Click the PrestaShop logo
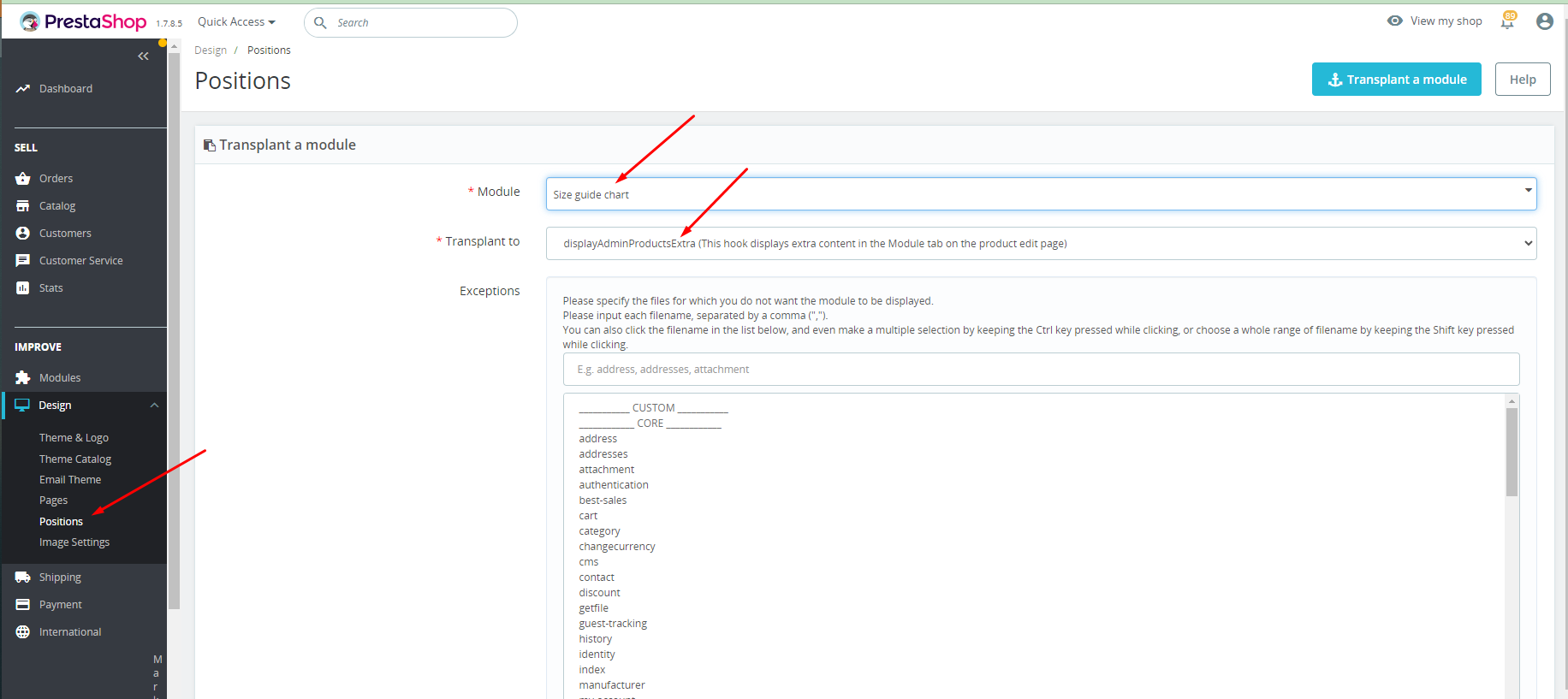 (83, 22)
